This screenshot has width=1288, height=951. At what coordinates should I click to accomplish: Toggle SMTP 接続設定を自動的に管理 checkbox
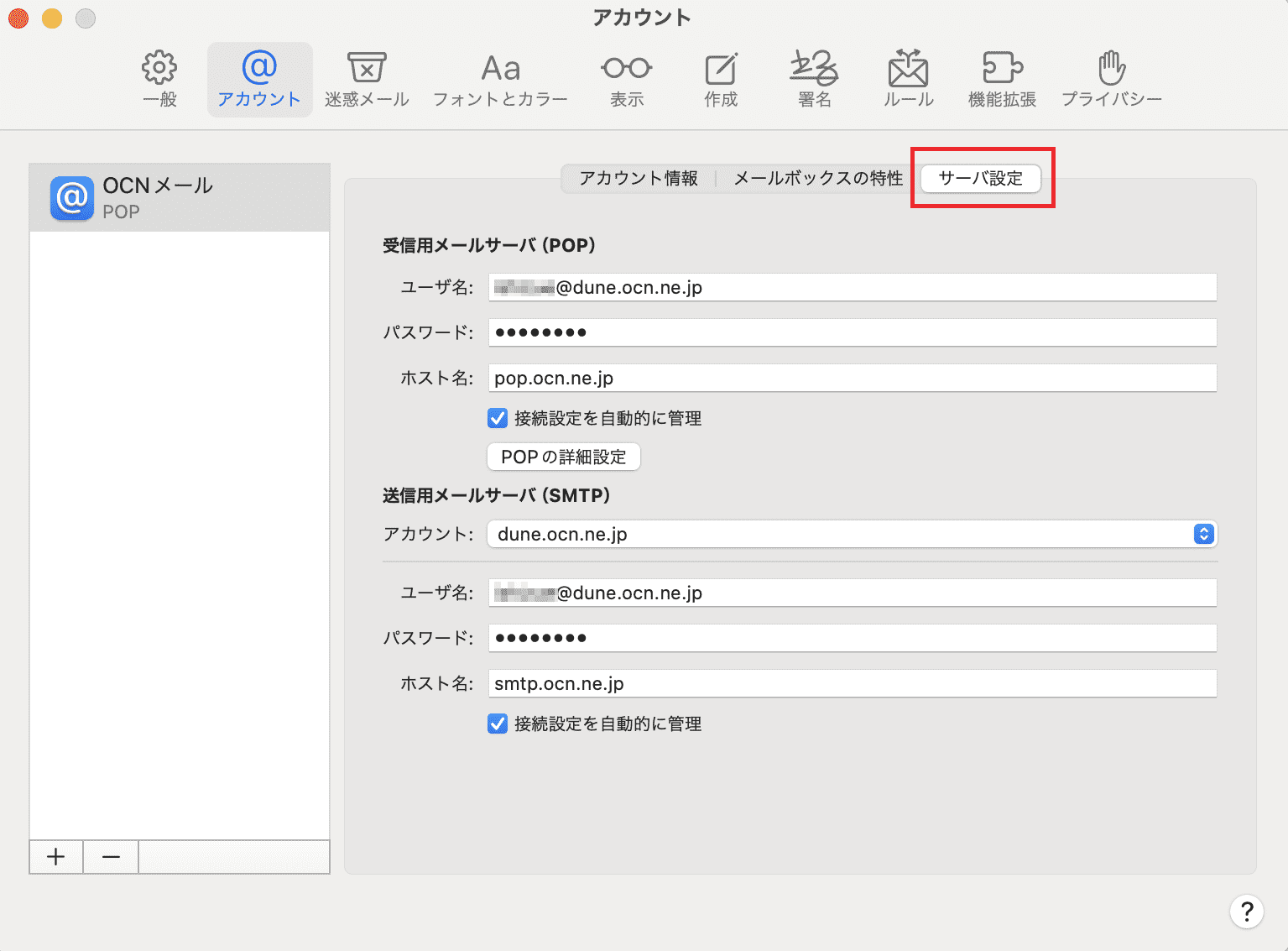pyautogui.click(x=498, y=724)
